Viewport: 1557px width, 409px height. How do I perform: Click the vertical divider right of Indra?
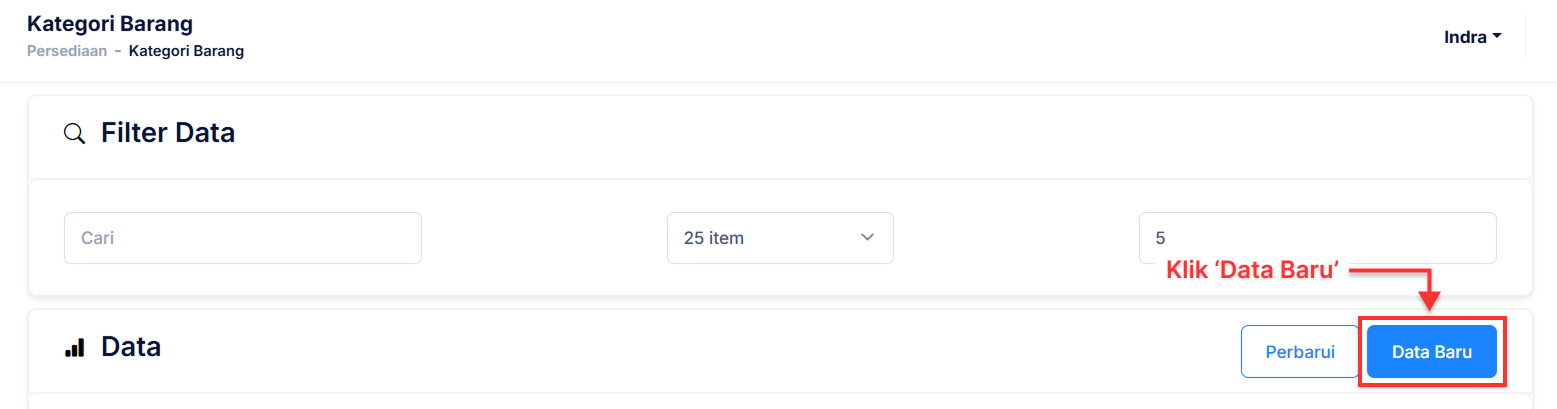click(1525, 37)
